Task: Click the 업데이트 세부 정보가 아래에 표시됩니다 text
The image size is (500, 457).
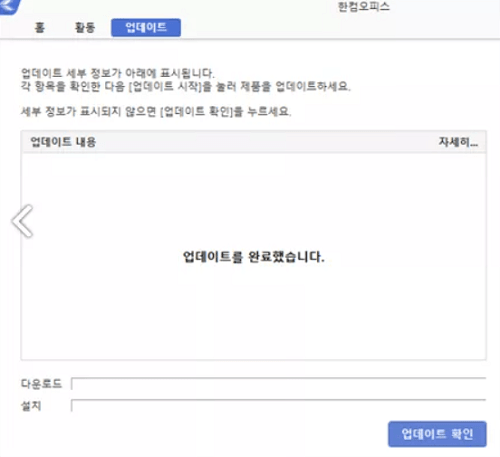Action: coord(117,73)
